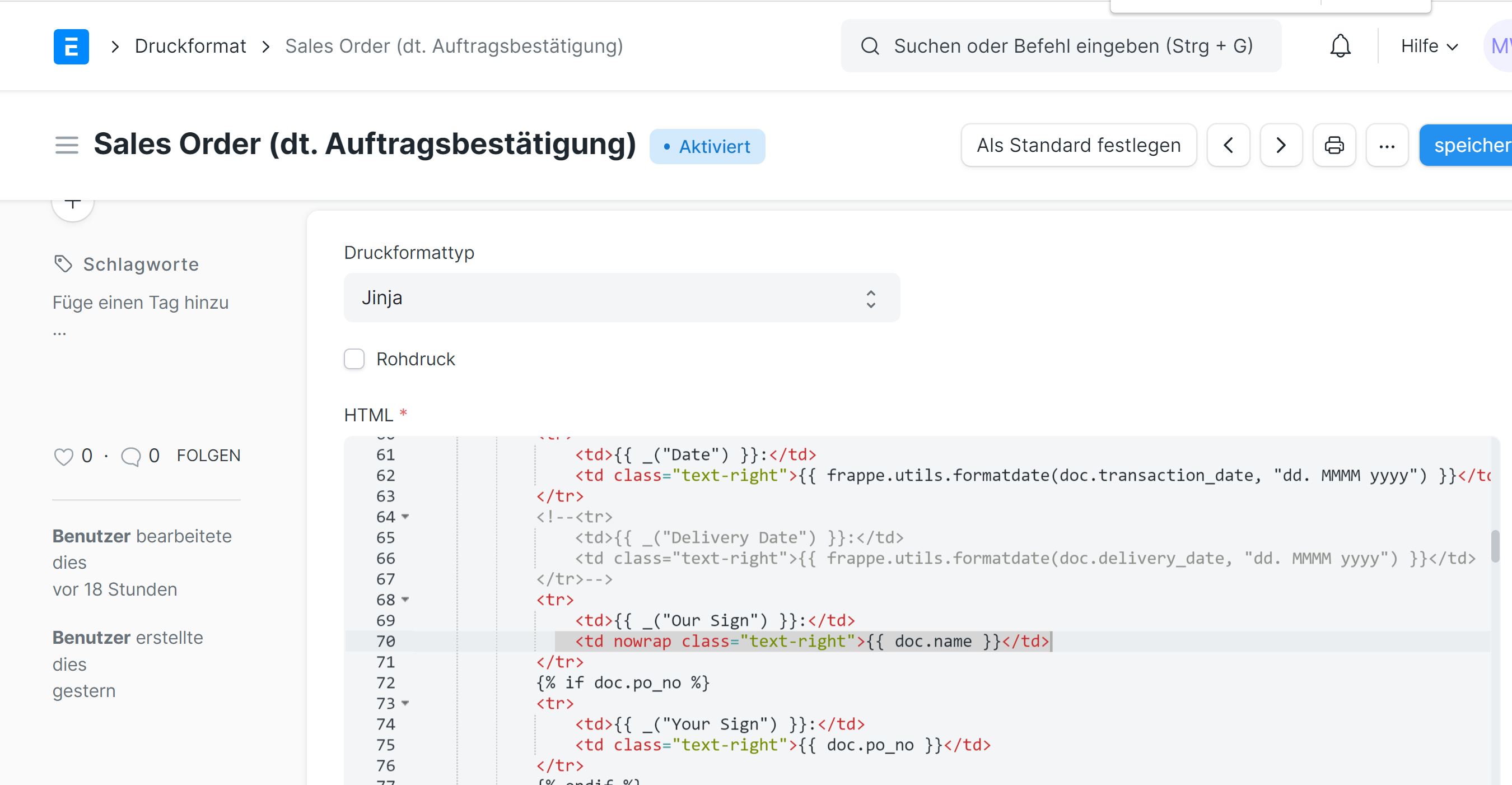Click line 72 if doc.po_no statement

[x=623, y=683]
